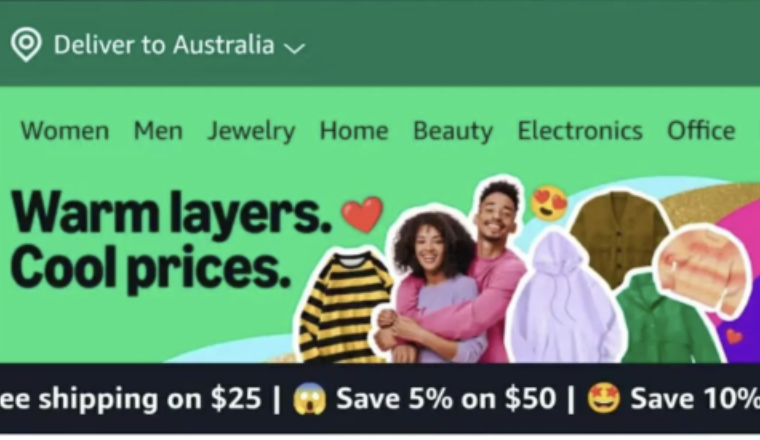The height and width of the screenshot is (440, 760).
Task: Click the red heart beside Warm layers
Action: tap(363, 214)
